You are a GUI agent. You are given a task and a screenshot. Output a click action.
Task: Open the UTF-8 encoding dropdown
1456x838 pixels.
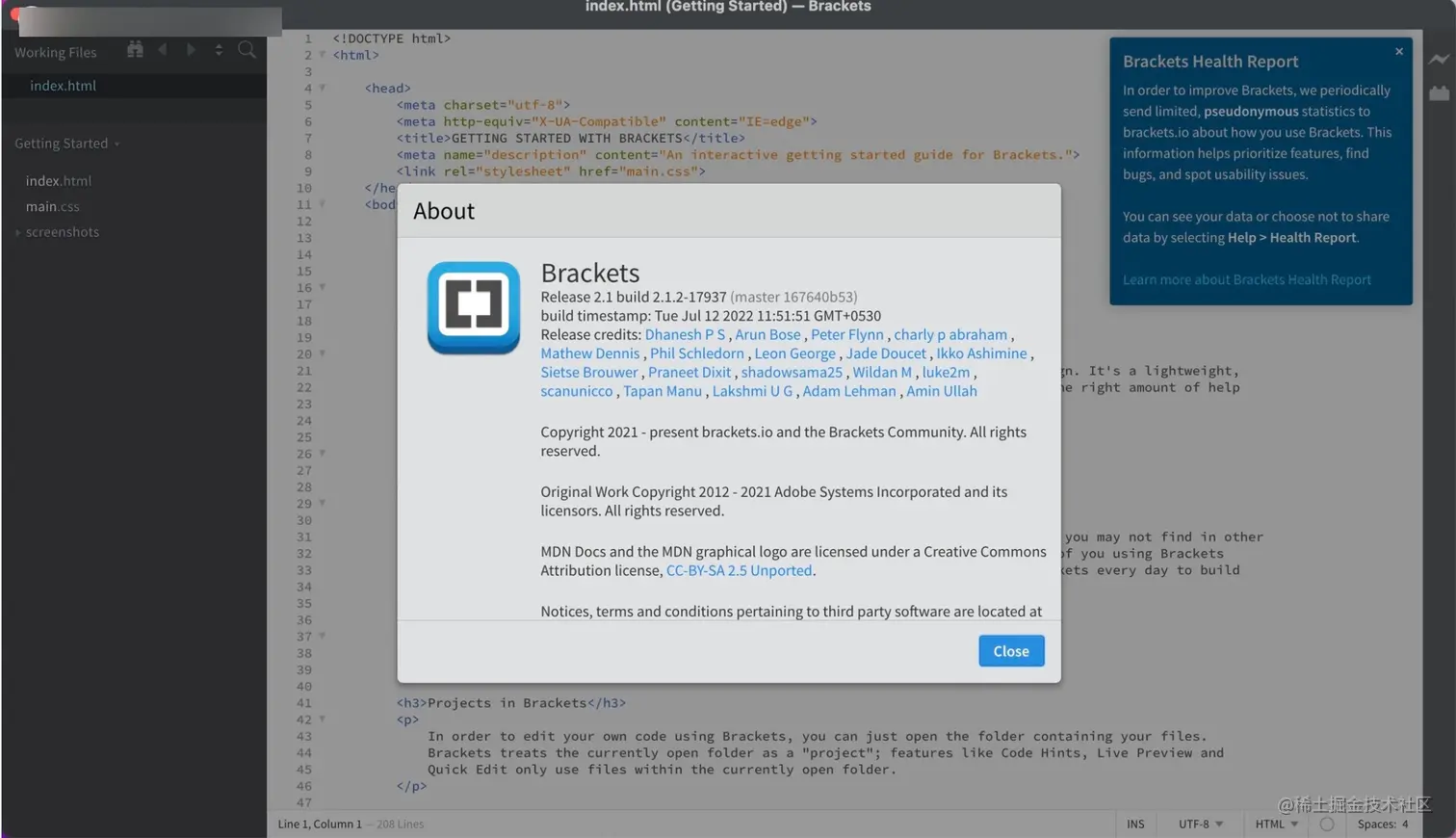pyautogui.click(x=1201, y=824)
